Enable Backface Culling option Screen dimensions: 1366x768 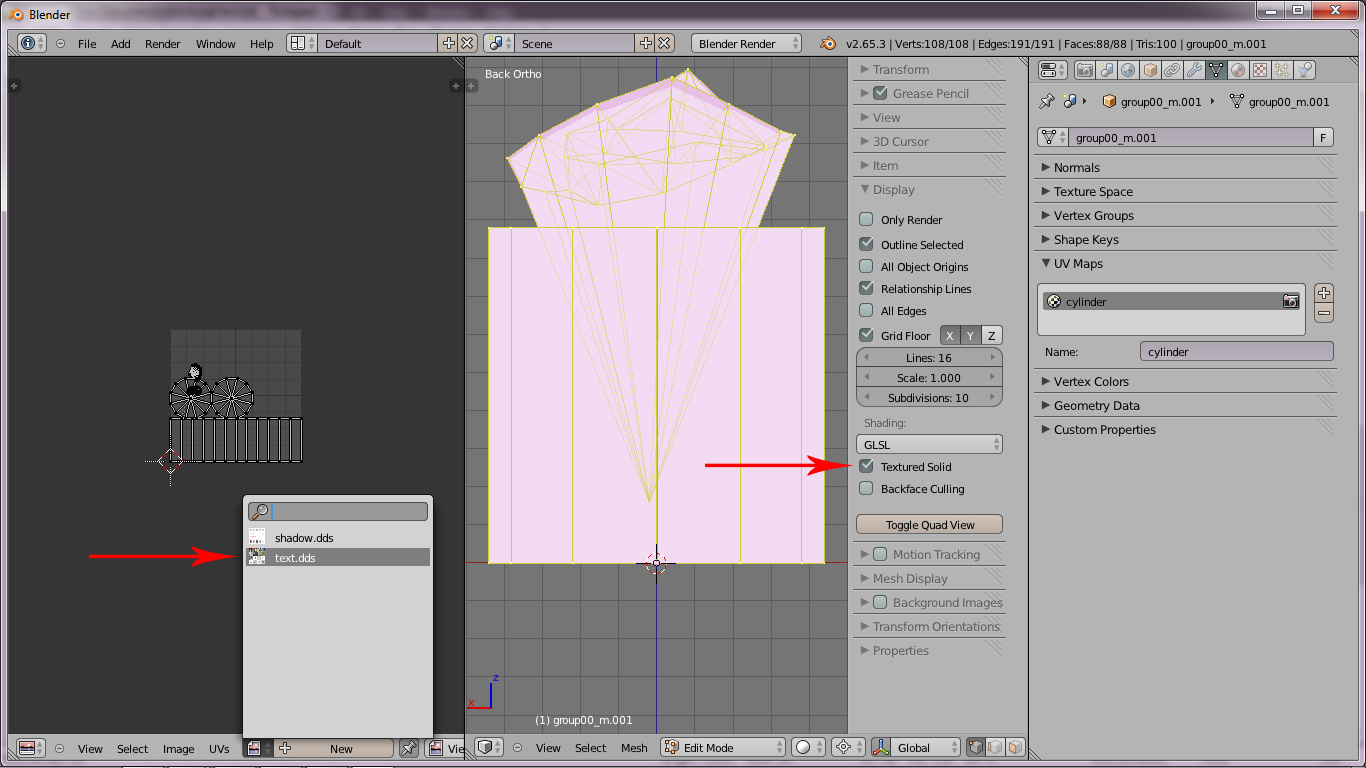(867, 489)
